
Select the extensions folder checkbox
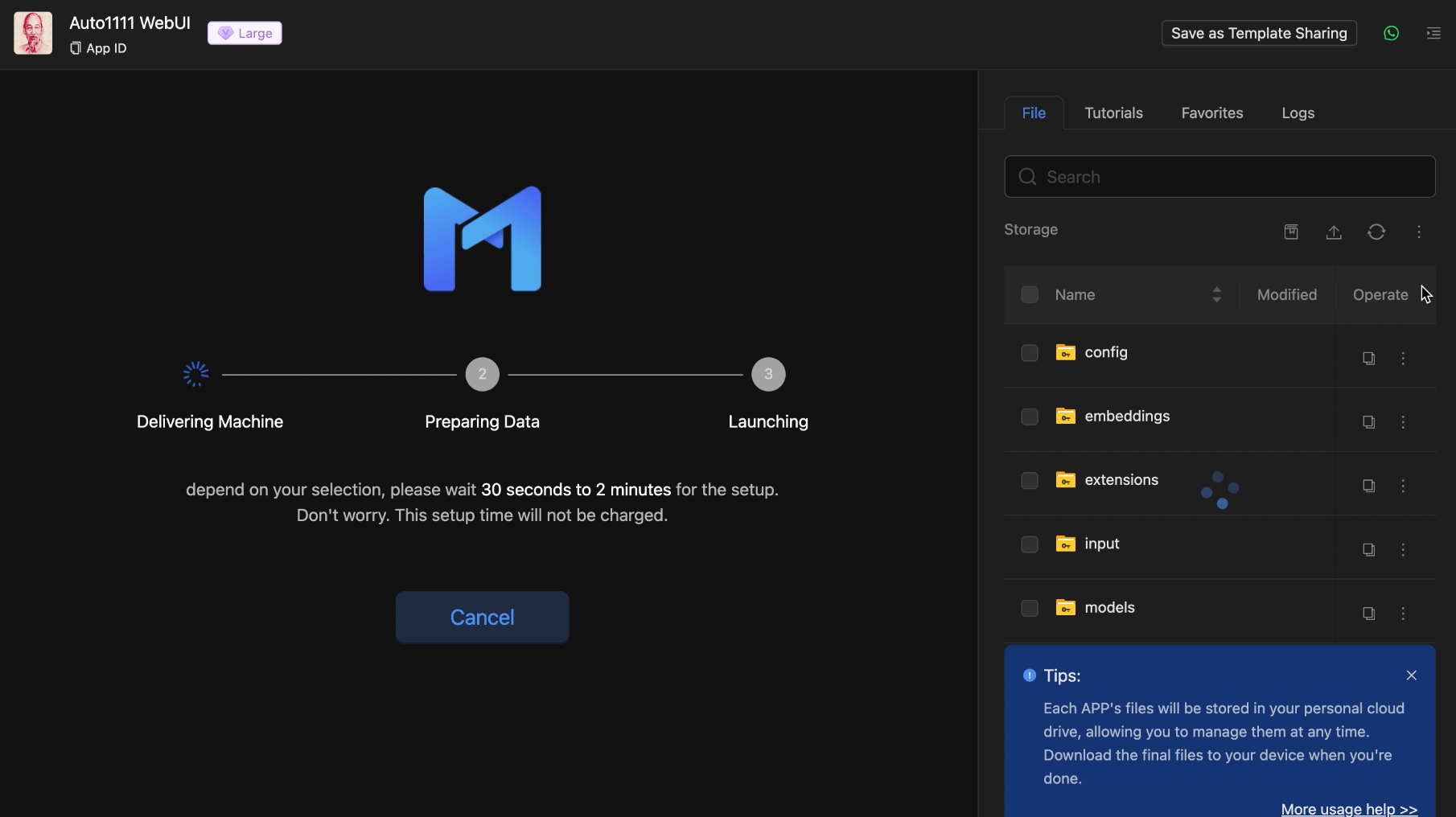[1030, 480]
